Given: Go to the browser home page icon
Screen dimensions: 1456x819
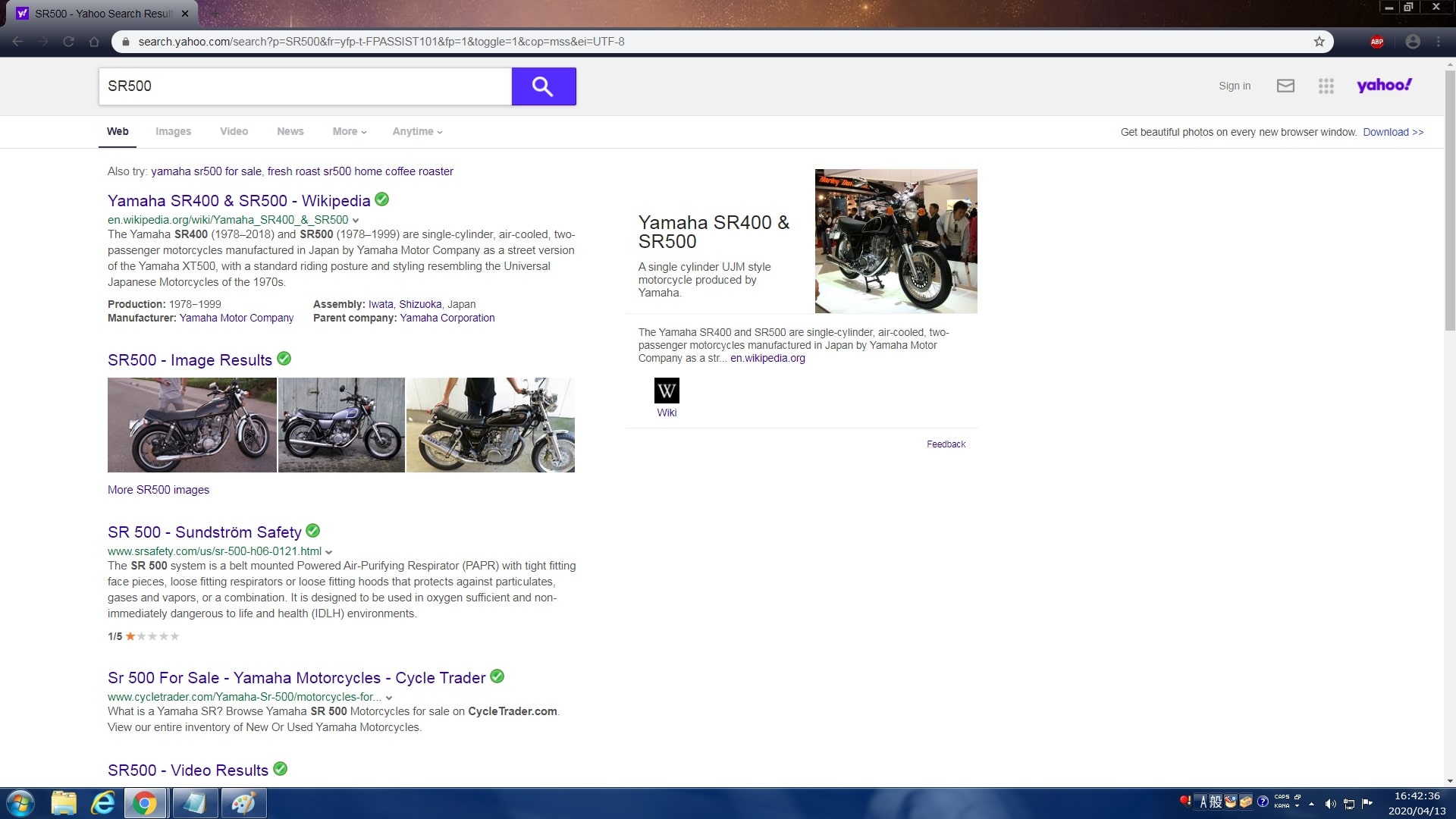Looking at the screenshot, I should coord(94,42).
